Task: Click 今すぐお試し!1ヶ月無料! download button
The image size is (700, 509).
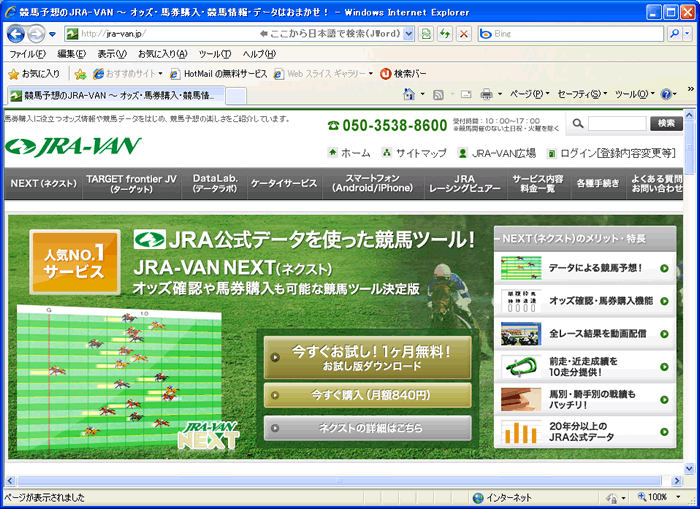Action: coord(367,358)
